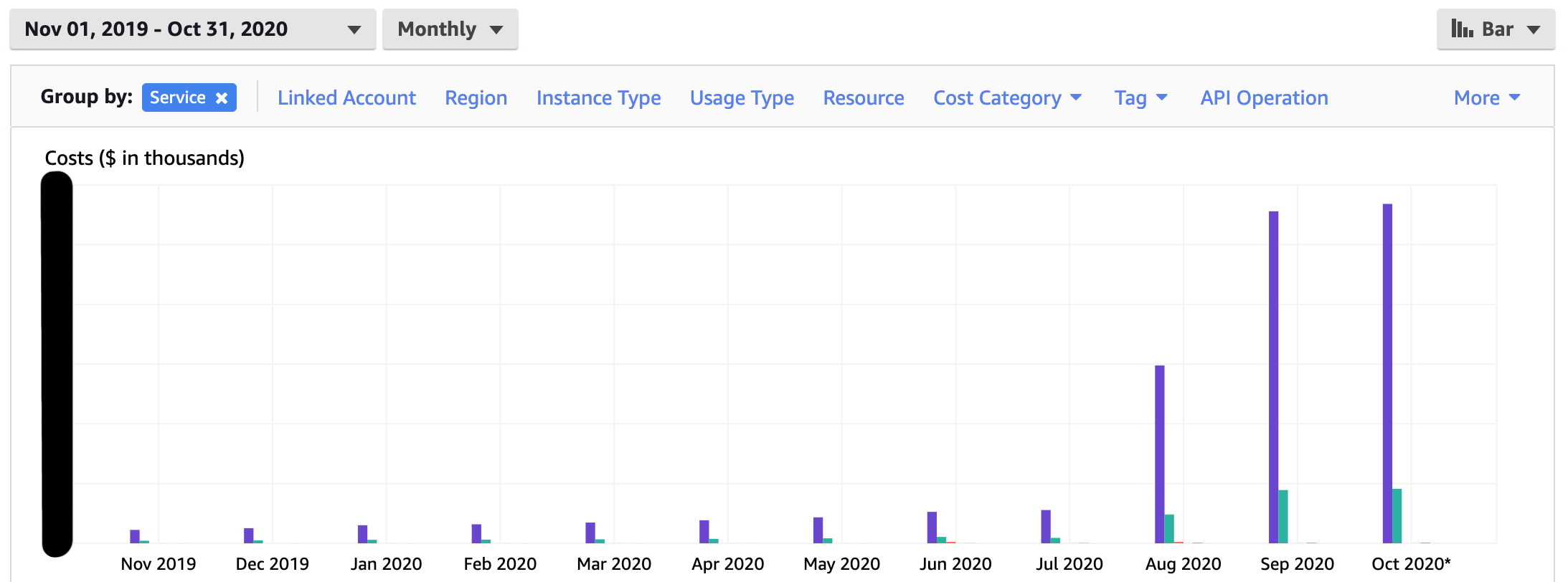Group by API Operation

coord(1264,98)
